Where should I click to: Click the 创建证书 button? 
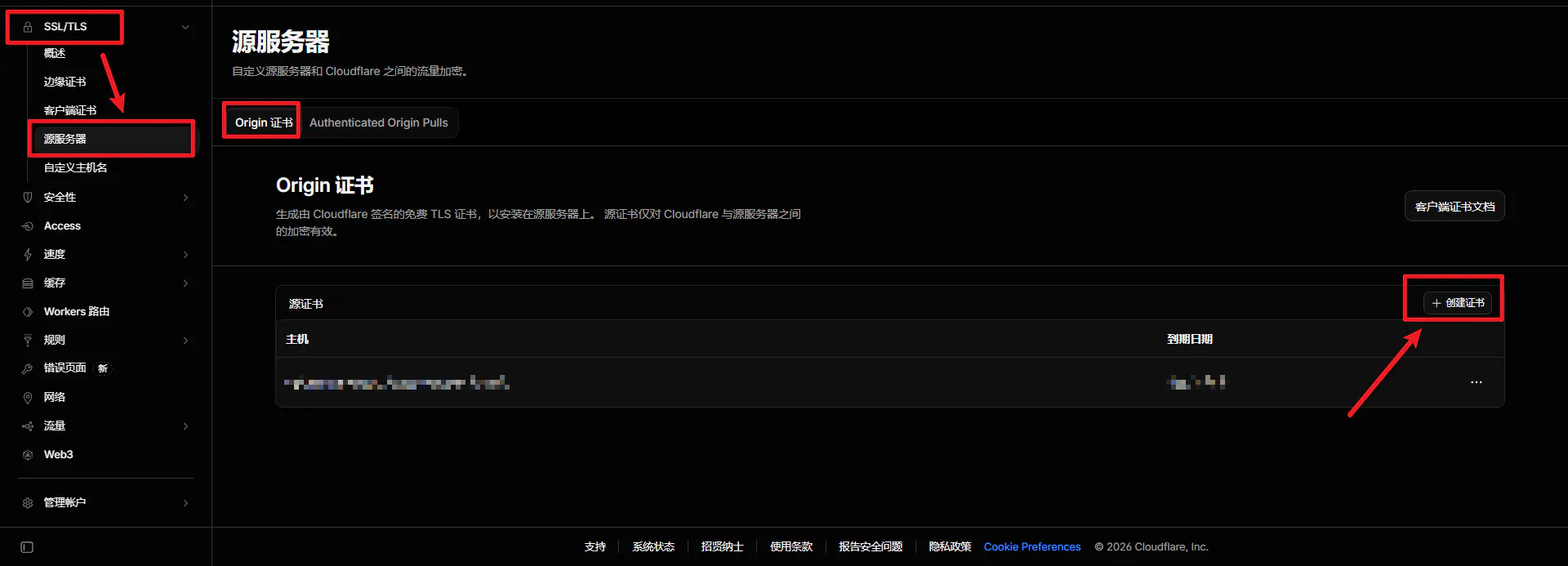tap(1458, 303)
